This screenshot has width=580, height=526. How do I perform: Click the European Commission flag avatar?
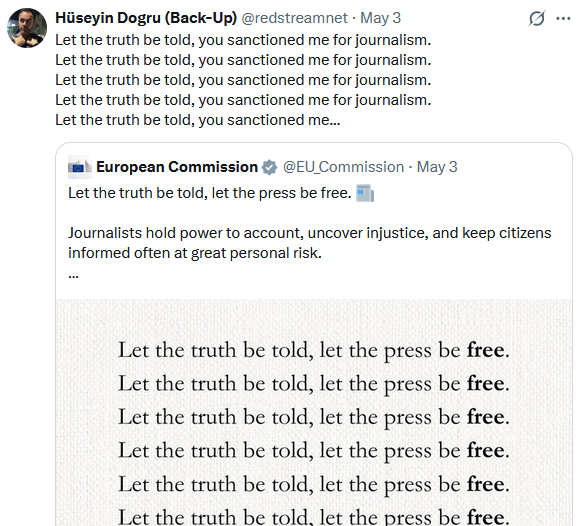80,167
